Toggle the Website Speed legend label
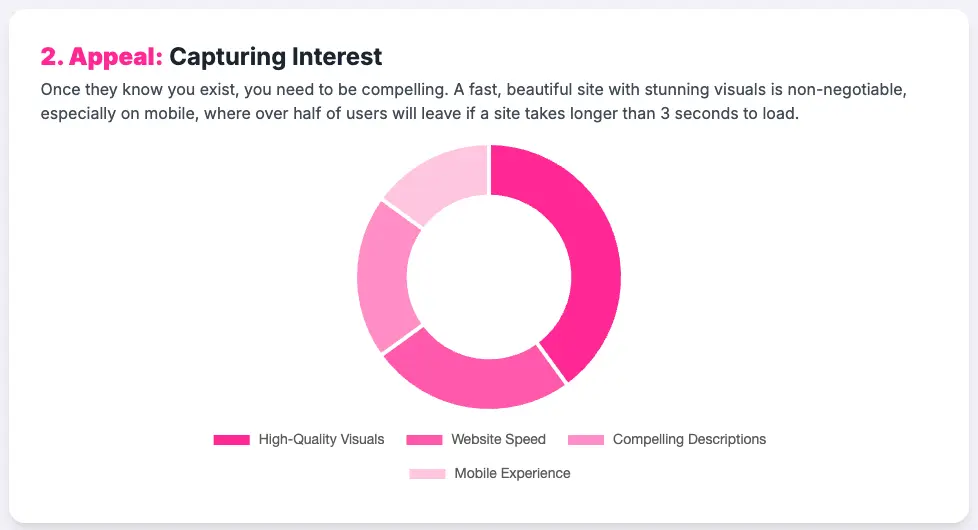This screenshot has height=530, width=978. [x=498, y=440]
